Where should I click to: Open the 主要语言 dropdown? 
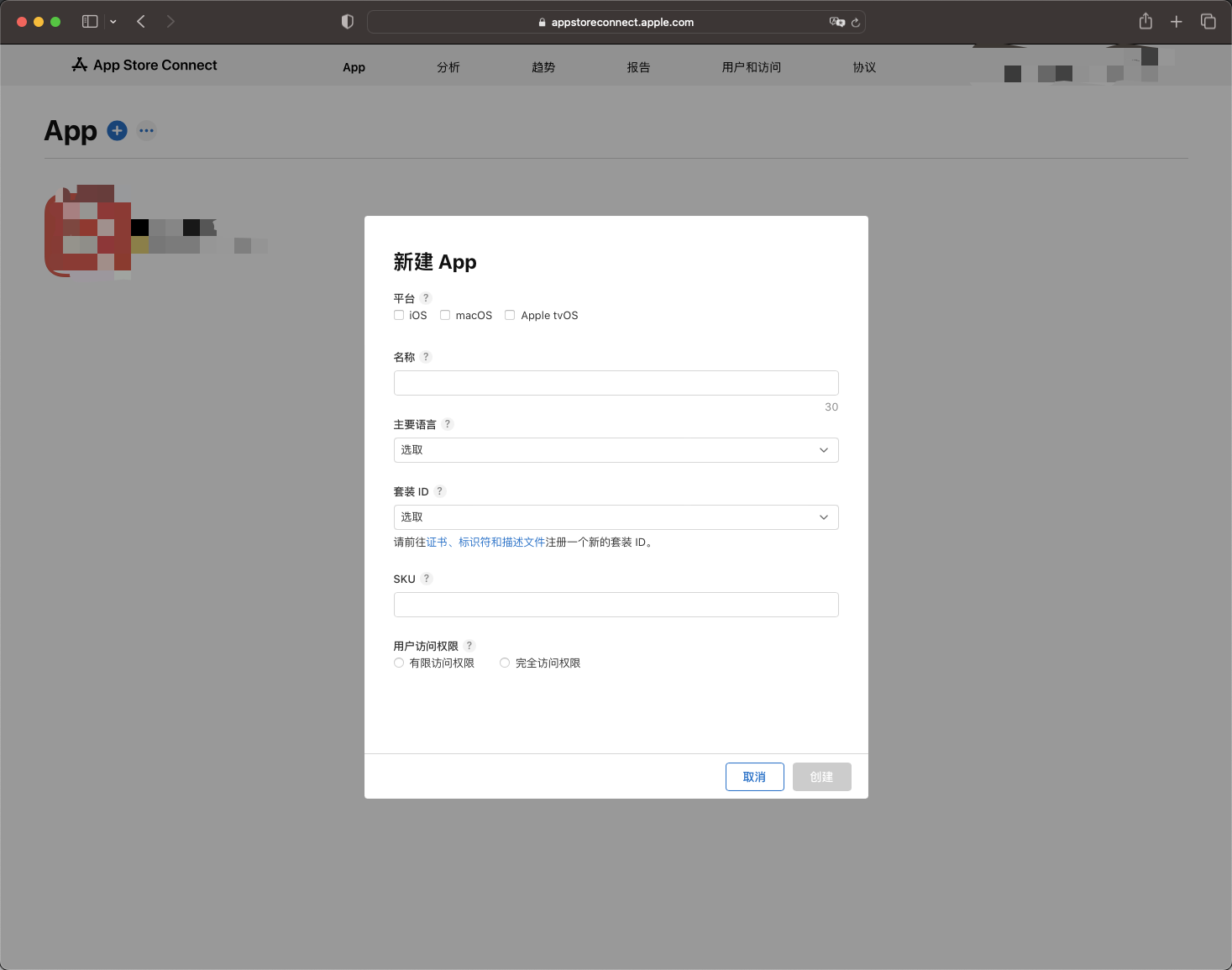click(x=616, y=450)
